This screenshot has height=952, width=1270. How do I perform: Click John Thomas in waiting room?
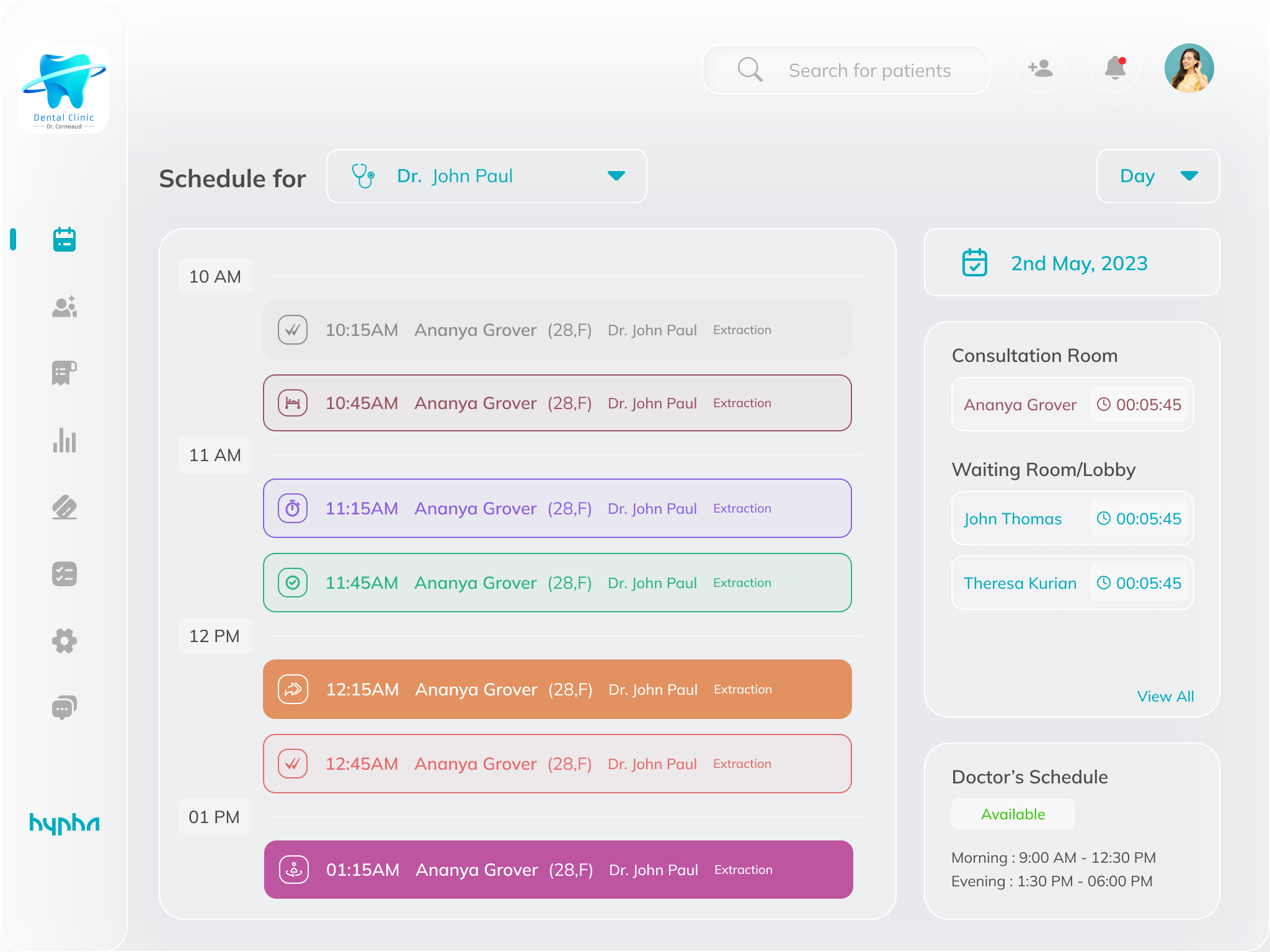(1013, 519)
